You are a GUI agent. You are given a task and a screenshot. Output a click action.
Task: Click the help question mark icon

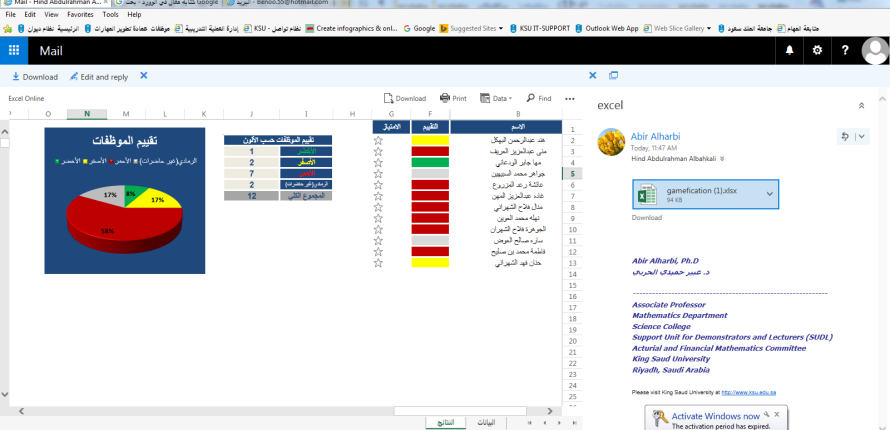(x=845, y=50)
